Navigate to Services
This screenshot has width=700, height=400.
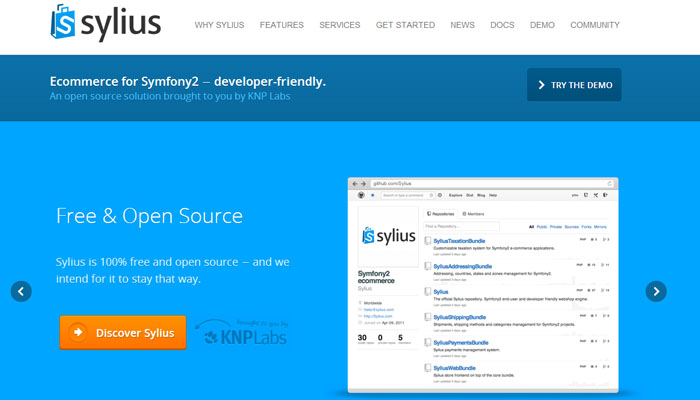click(x=340, y=25)
